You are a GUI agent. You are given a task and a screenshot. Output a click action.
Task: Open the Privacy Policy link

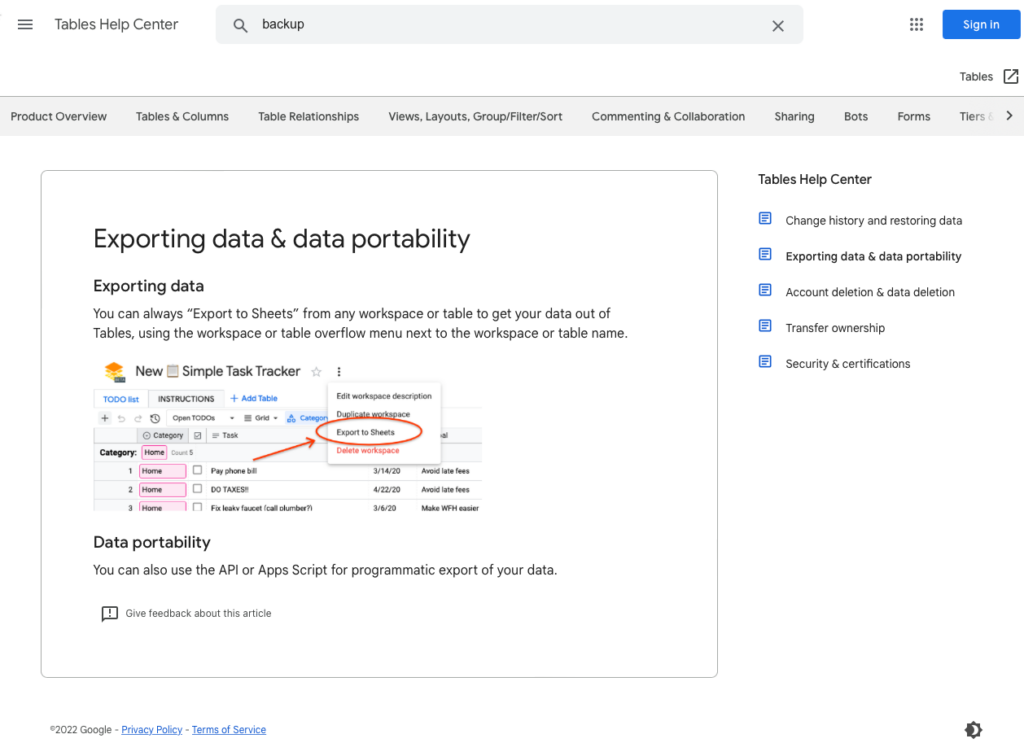[152, 730]
